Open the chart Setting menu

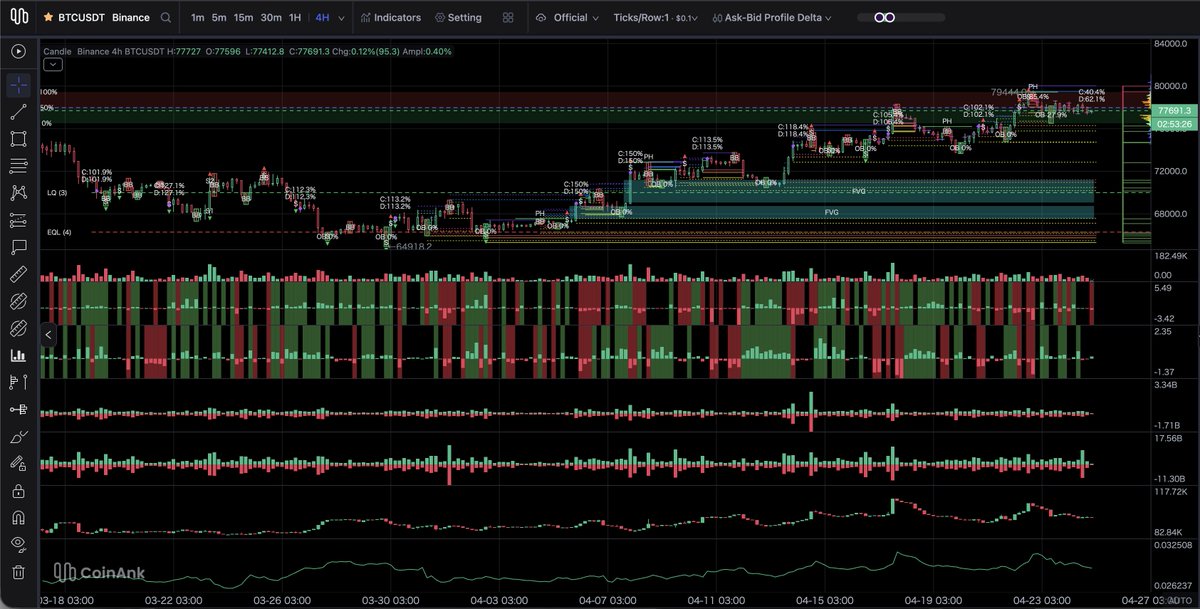(458, 18)
